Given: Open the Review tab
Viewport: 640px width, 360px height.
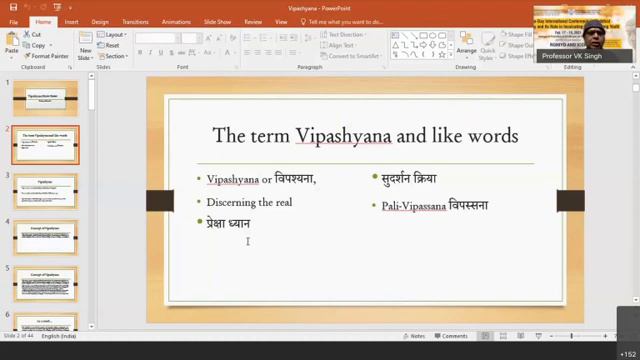Looking at the screenshot, I should pyautogui.click(x=253, y=22).
